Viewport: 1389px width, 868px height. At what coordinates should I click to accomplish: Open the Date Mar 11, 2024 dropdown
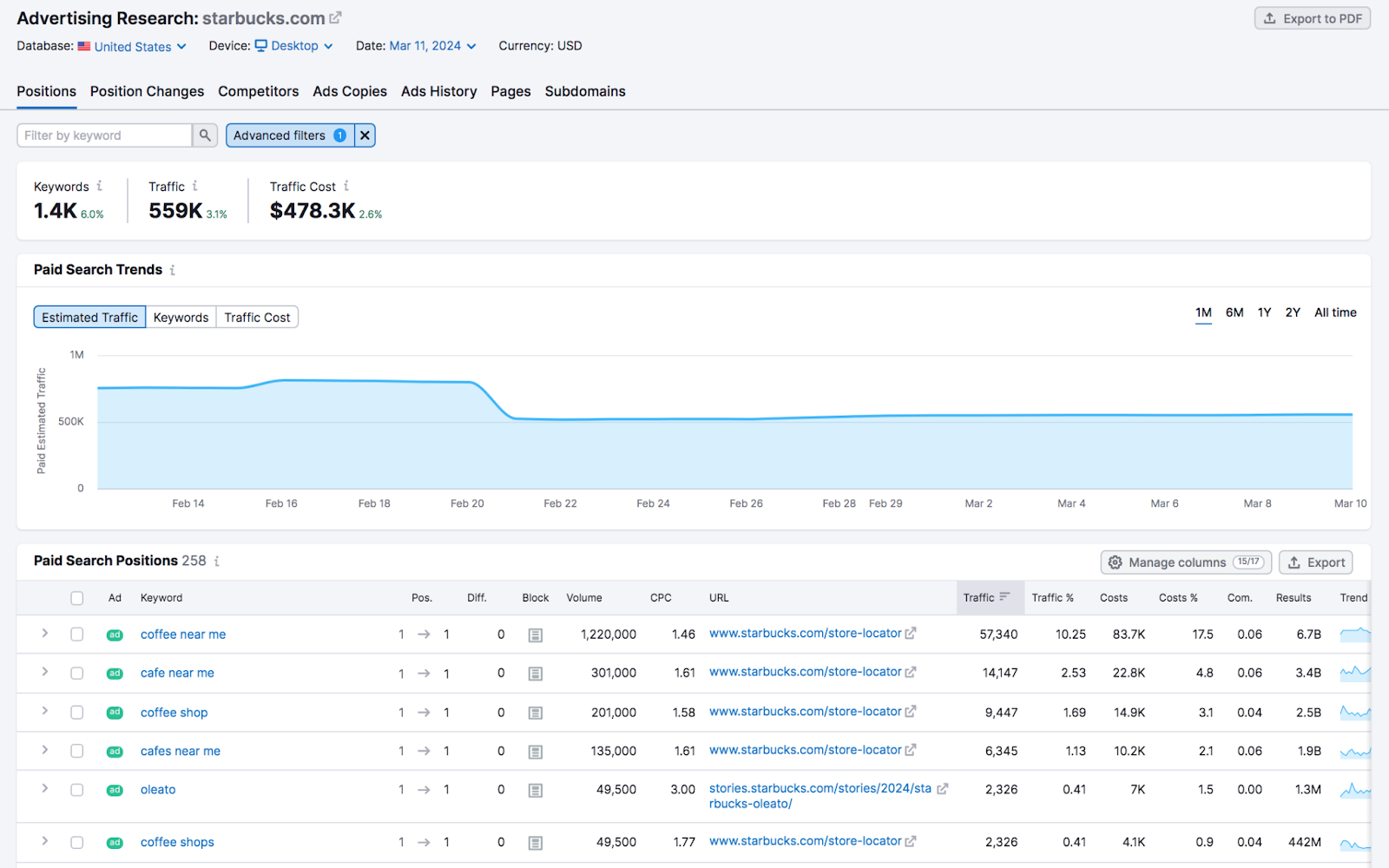coord(432,46)
